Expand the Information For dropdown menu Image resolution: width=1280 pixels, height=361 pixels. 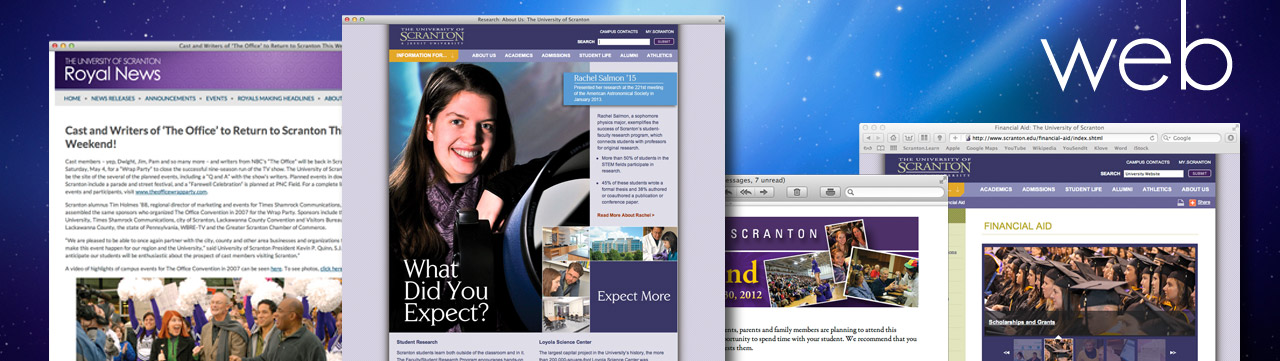click(x=424, y=55)
